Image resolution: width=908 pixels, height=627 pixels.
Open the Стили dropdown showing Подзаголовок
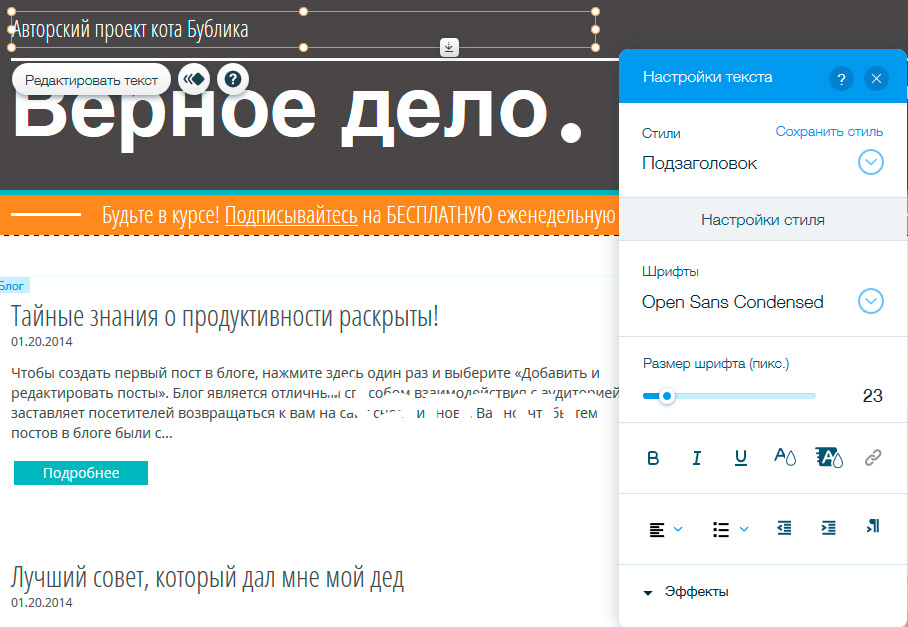click(x=871, y=163)
